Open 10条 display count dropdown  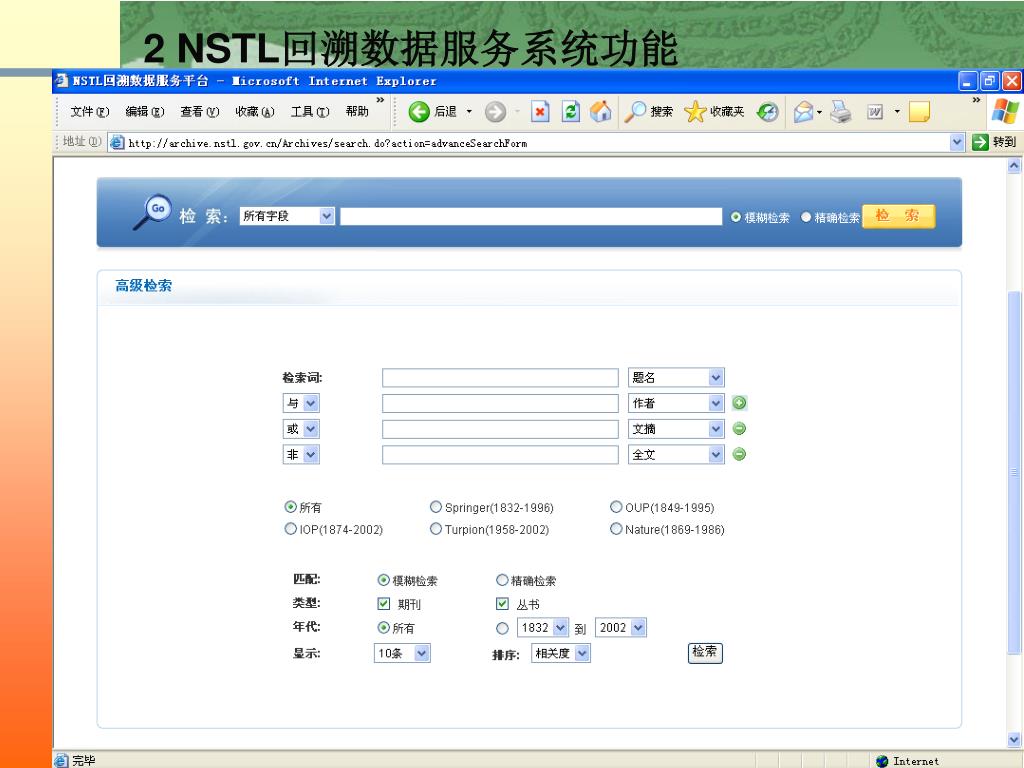(x=402, y=653)
